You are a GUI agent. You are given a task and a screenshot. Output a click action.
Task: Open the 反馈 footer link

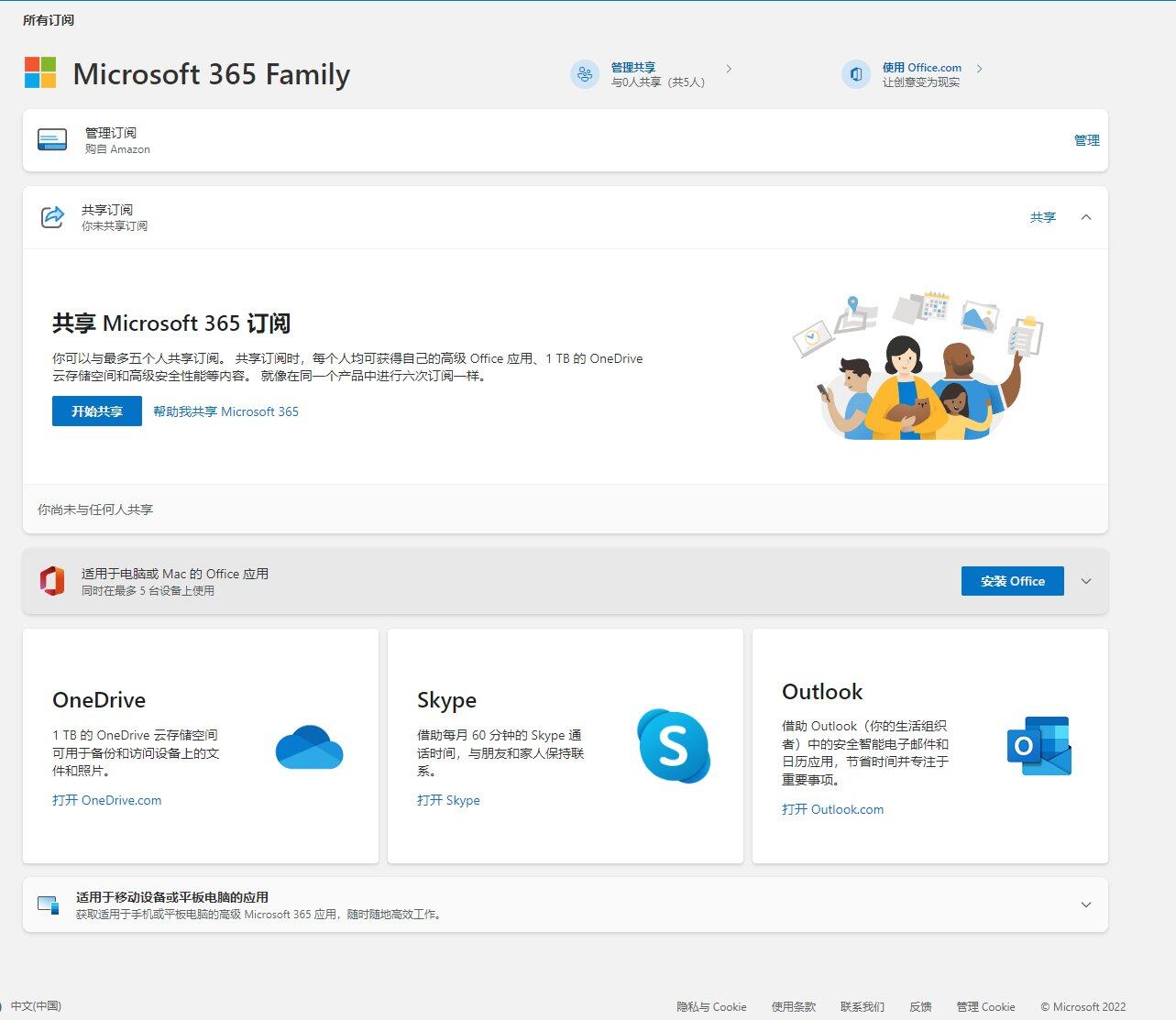tap(920, 1006)
